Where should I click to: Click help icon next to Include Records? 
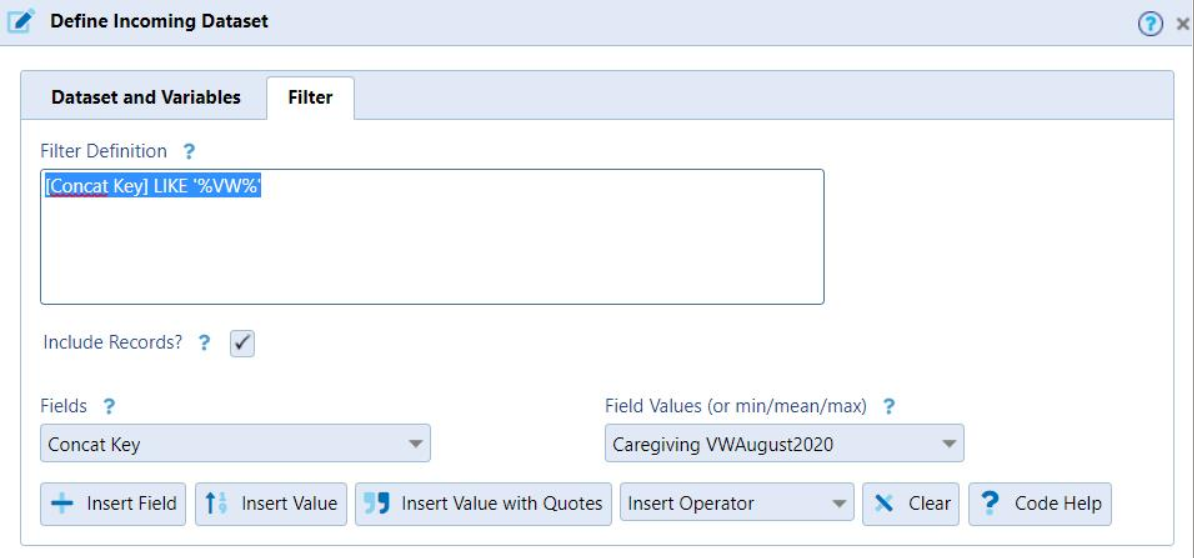click(x=204, y=343)
